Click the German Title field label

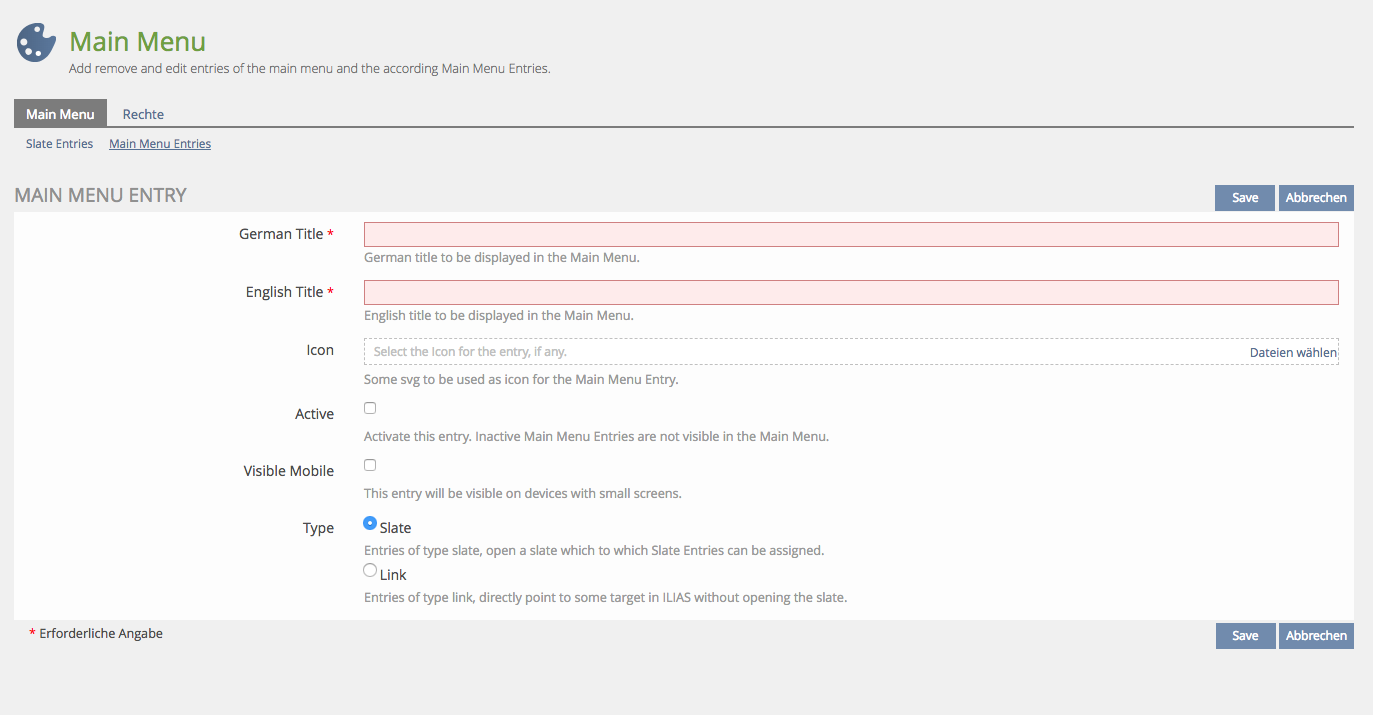(x=281, y=234)
